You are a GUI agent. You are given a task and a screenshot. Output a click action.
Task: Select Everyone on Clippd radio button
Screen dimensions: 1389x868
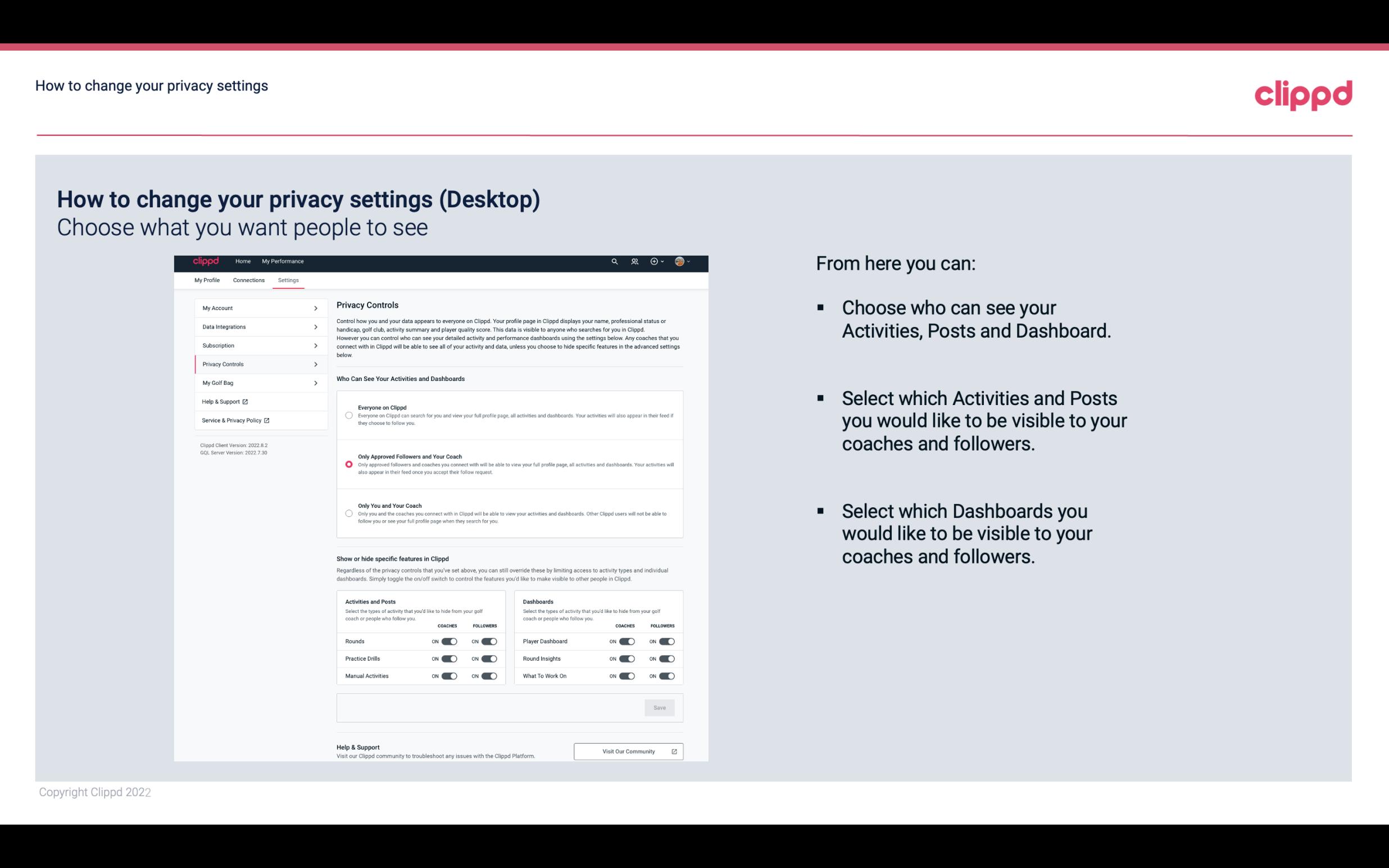tap(349, 414)
